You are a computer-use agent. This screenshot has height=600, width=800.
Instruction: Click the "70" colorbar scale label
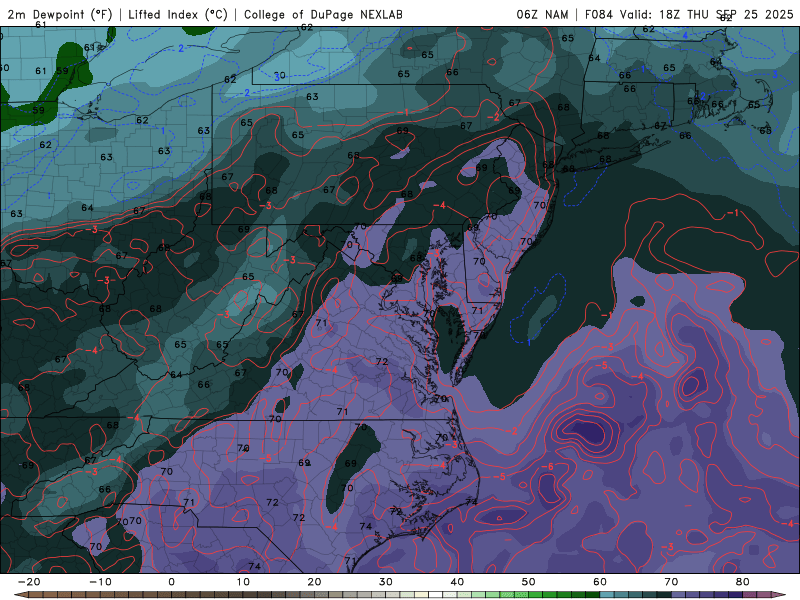point(671,582)
